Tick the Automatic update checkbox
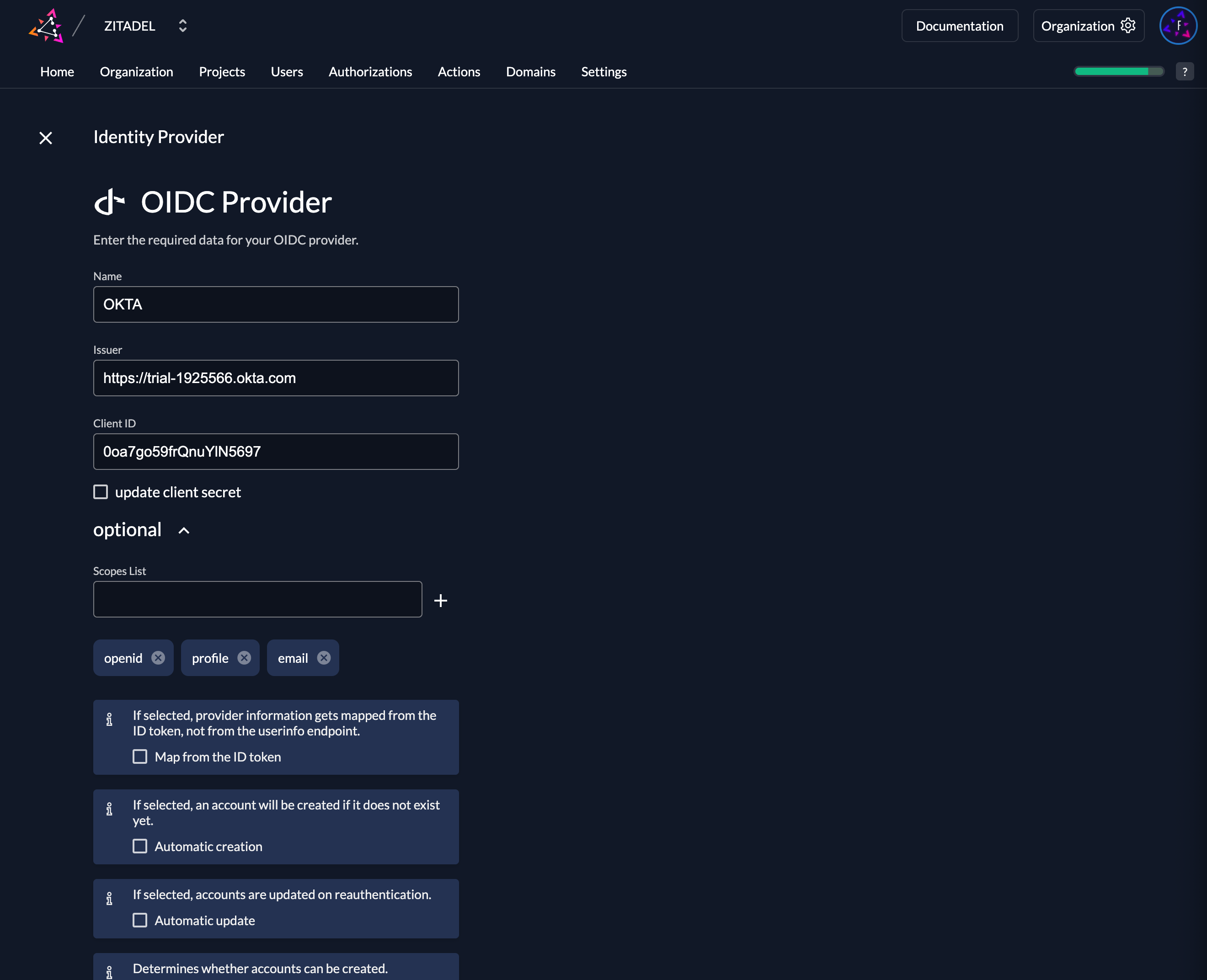 tap(140, 920)
